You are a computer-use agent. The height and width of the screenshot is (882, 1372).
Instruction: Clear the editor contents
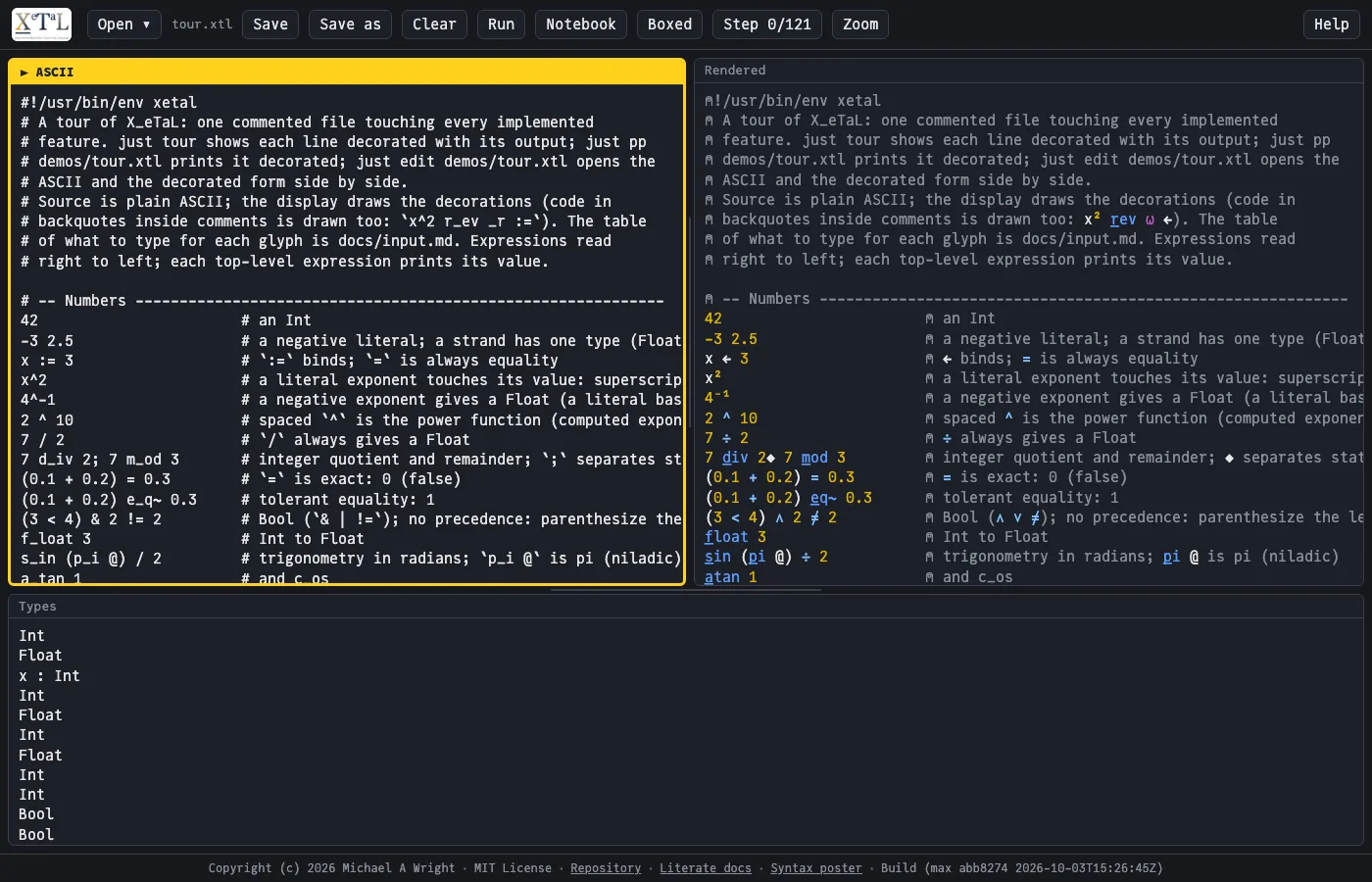click(x=434, y=24)
